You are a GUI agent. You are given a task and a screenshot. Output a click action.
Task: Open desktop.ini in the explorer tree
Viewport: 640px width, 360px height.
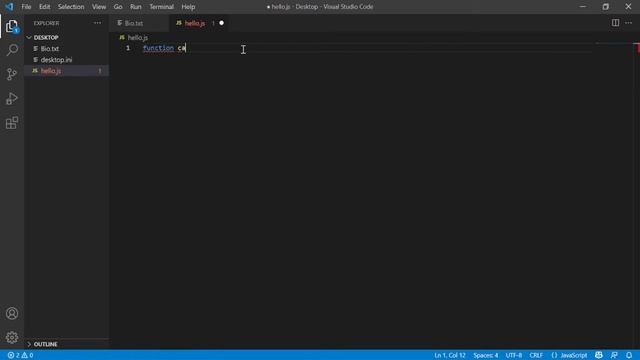point(66,60)
